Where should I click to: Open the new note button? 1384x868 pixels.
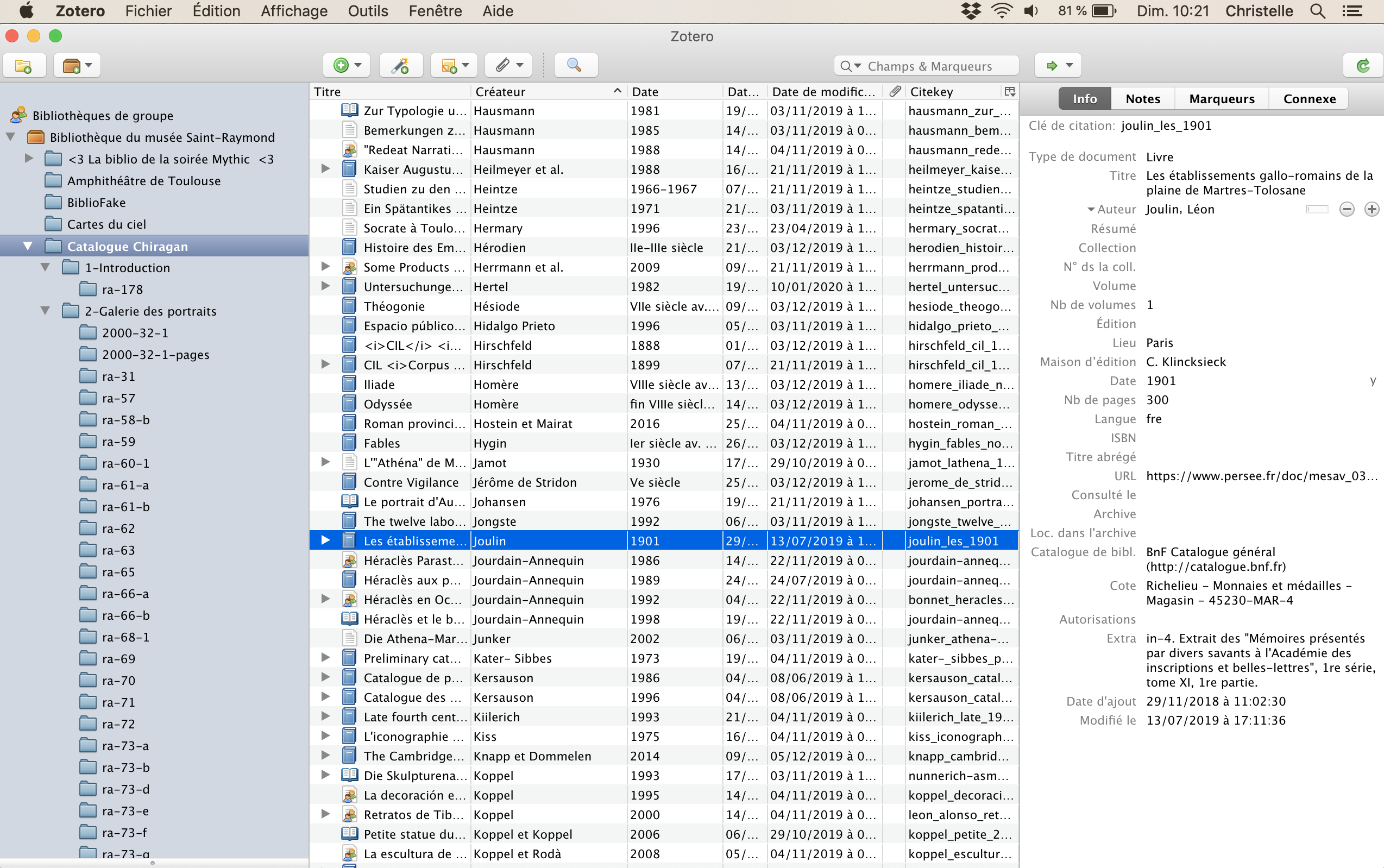tap(455, 65)
